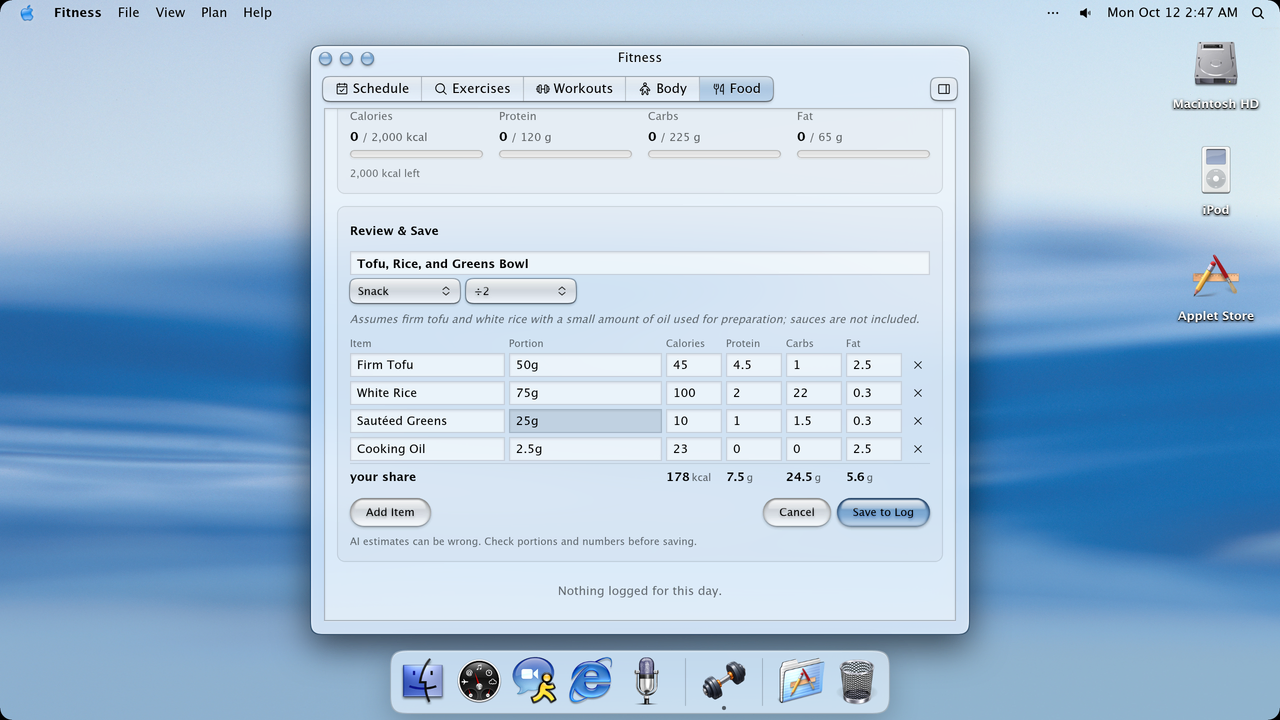Image resolution: width=1280 pixels, height=720 pixels.
Task: Open the Trash in the dock
Action: 857,681
